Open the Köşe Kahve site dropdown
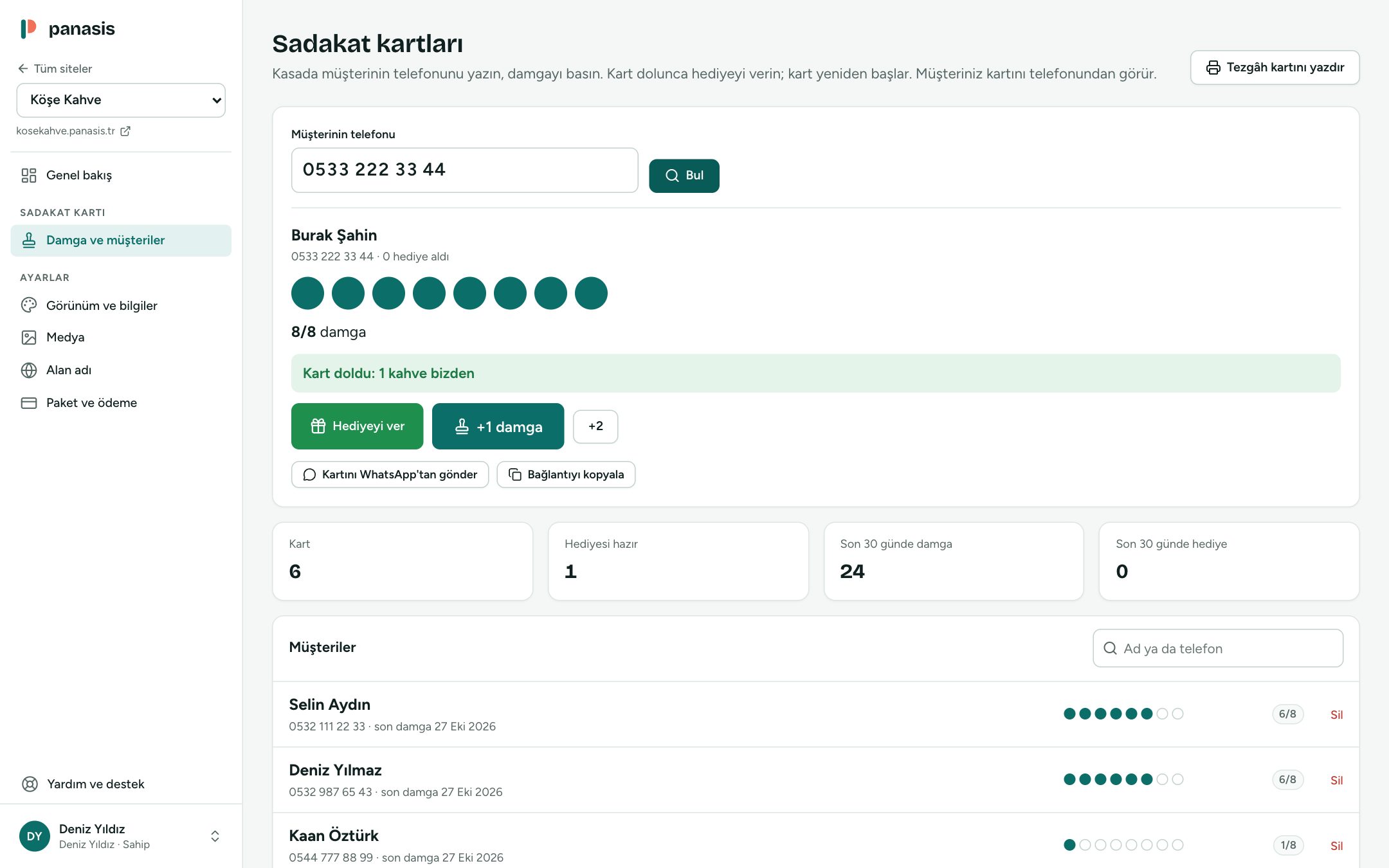 121,100
